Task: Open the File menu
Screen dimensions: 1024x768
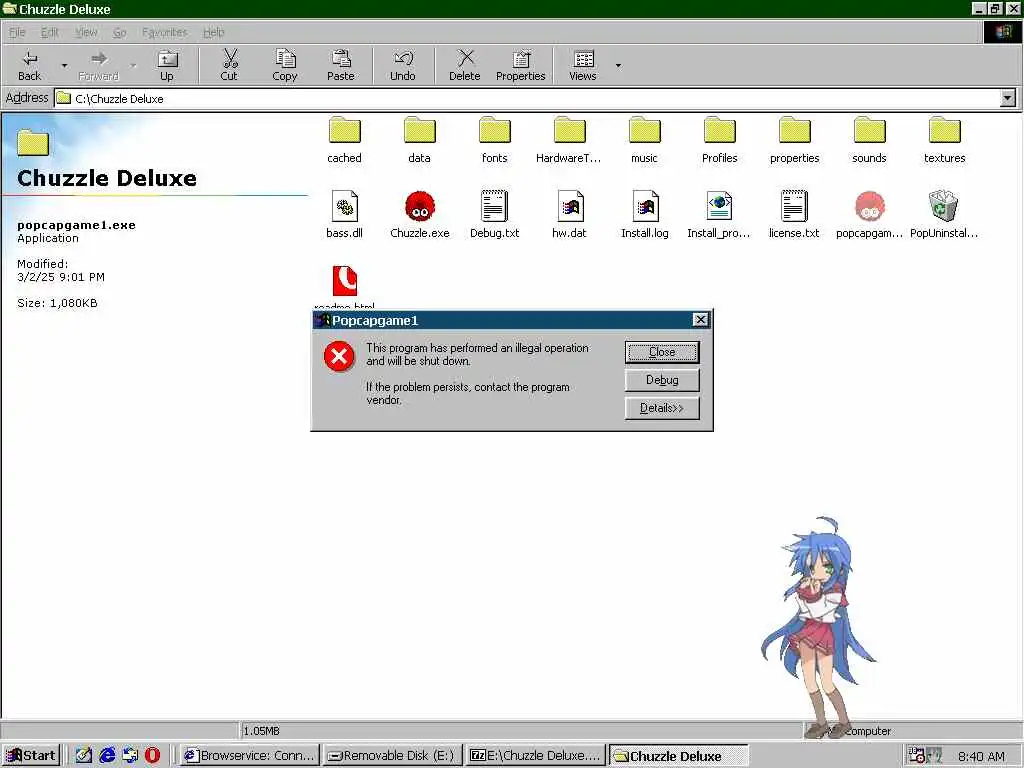Action: coord(17,32)
